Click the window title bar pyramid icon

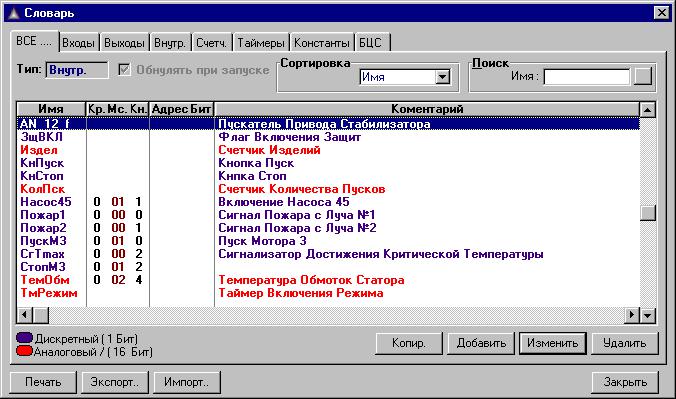(x=14, y=13)
